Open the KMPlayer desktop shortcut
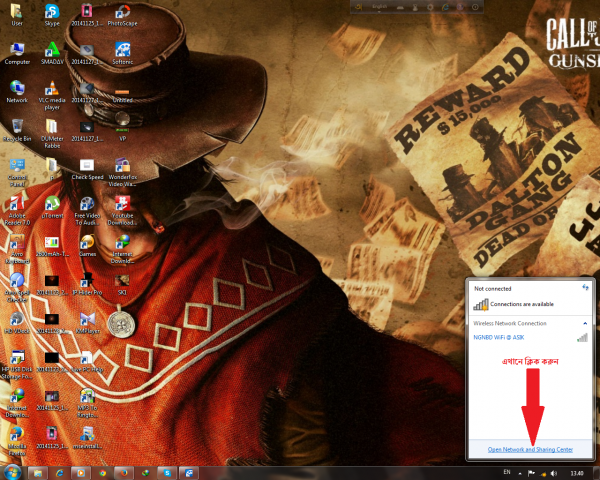The width and height of the screenshot is (600, 480). point(87,323)
